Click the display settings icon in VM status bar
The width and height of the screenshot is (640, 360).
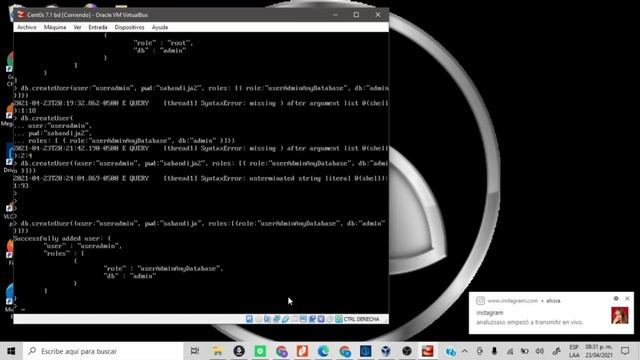(x=303, y=319)
